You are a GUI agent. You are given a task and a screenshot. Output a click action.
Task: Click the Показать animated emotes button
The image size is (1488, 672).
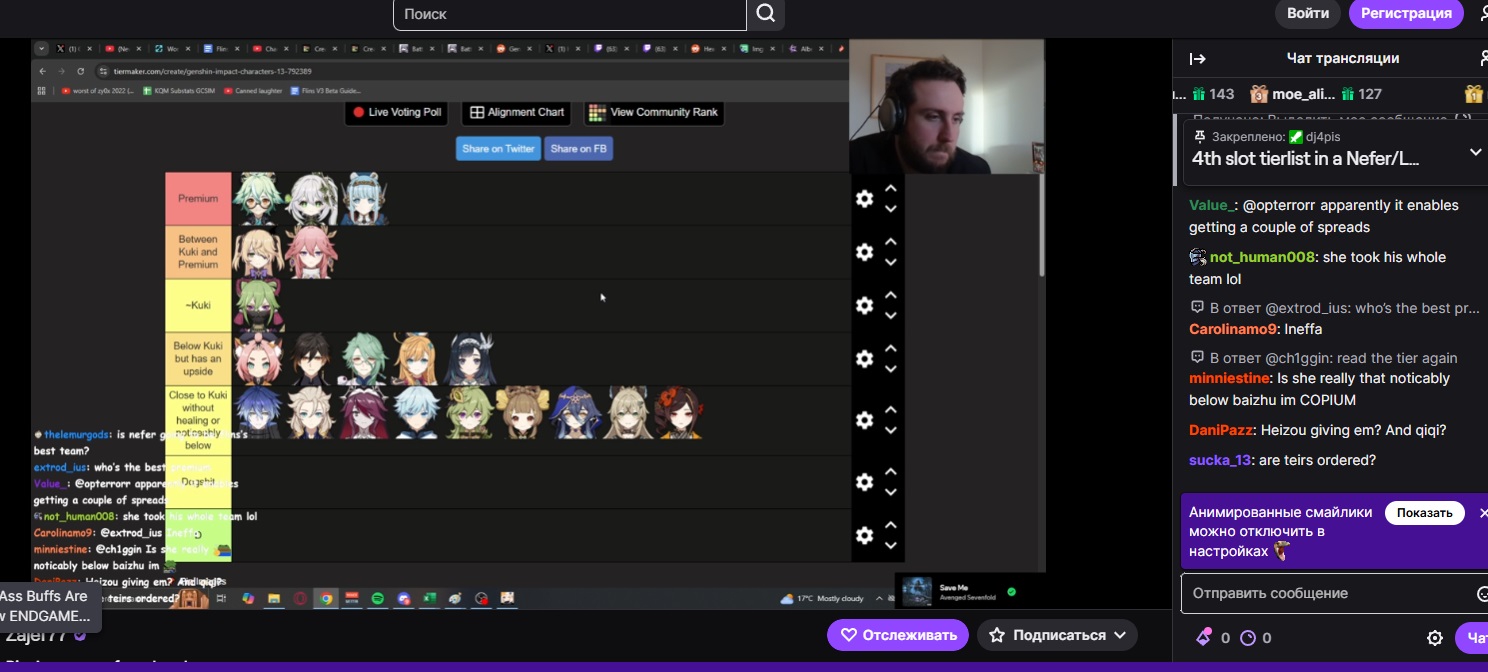tap(1424, 513)
